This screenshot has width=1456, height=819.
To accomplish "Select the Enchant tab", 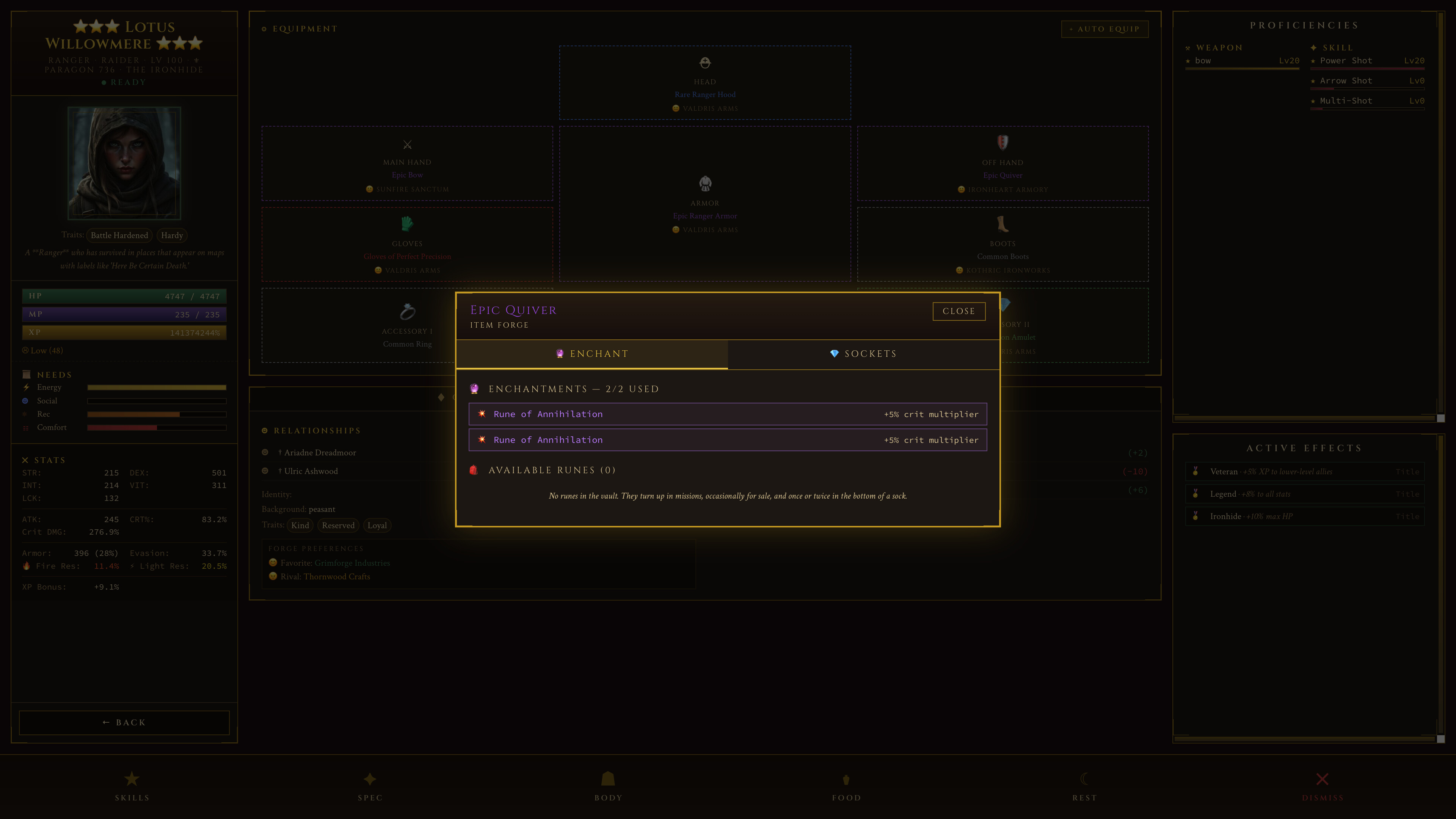I will pos(592,354).
